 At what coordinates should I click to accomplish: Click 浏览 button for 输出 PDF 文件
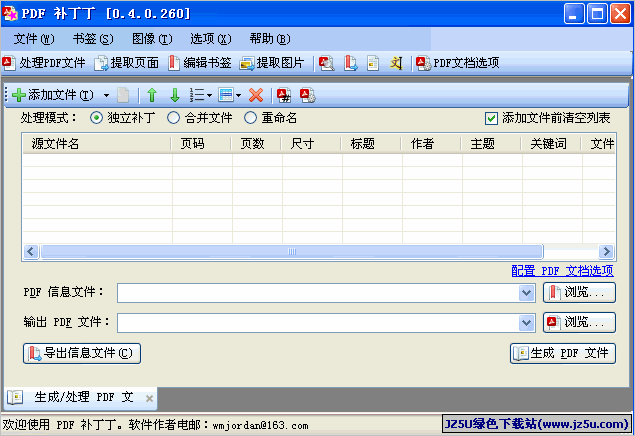coord(579,322)
